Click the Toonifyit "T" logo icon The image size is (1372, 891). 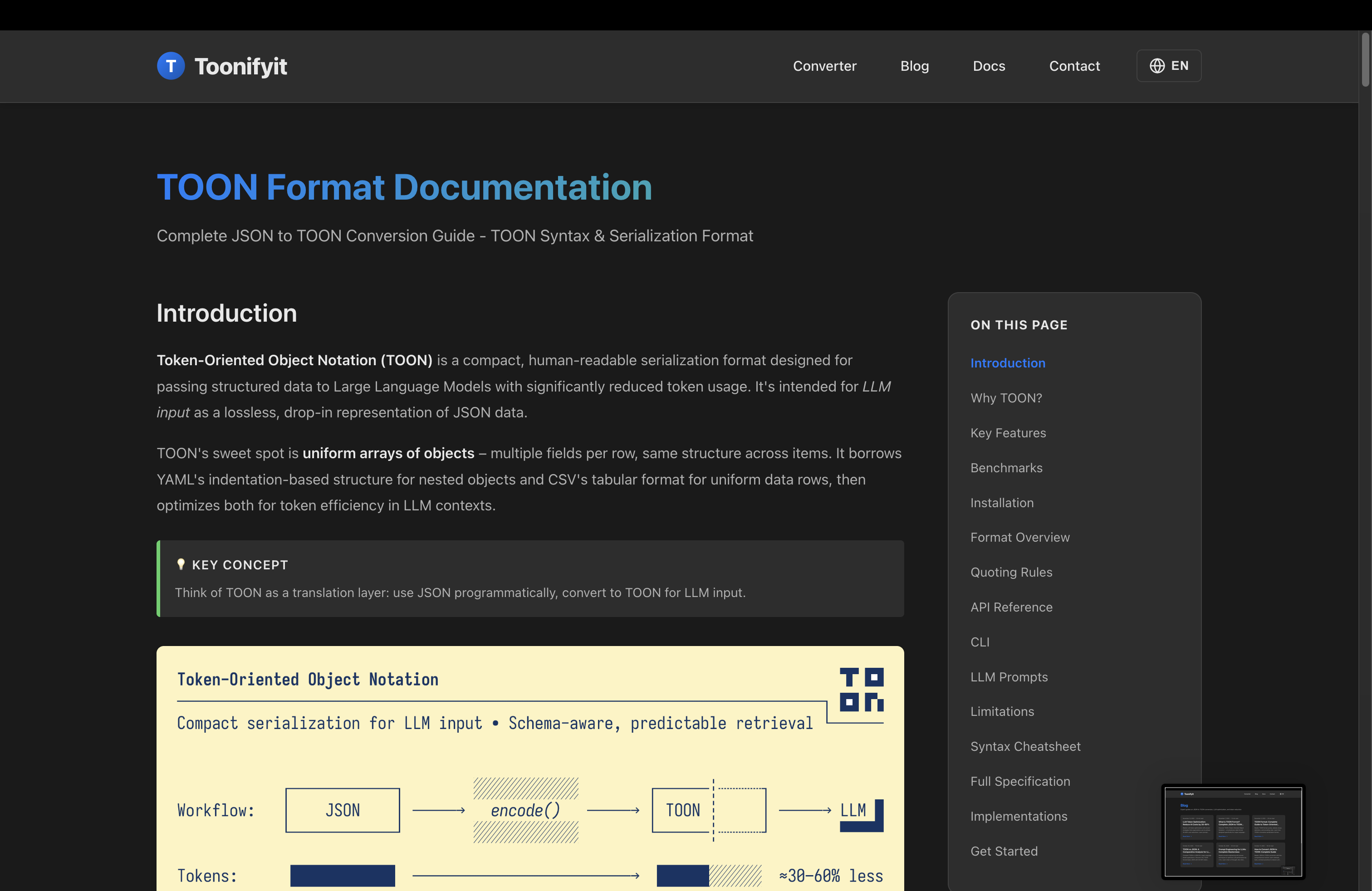click(171, 66)
